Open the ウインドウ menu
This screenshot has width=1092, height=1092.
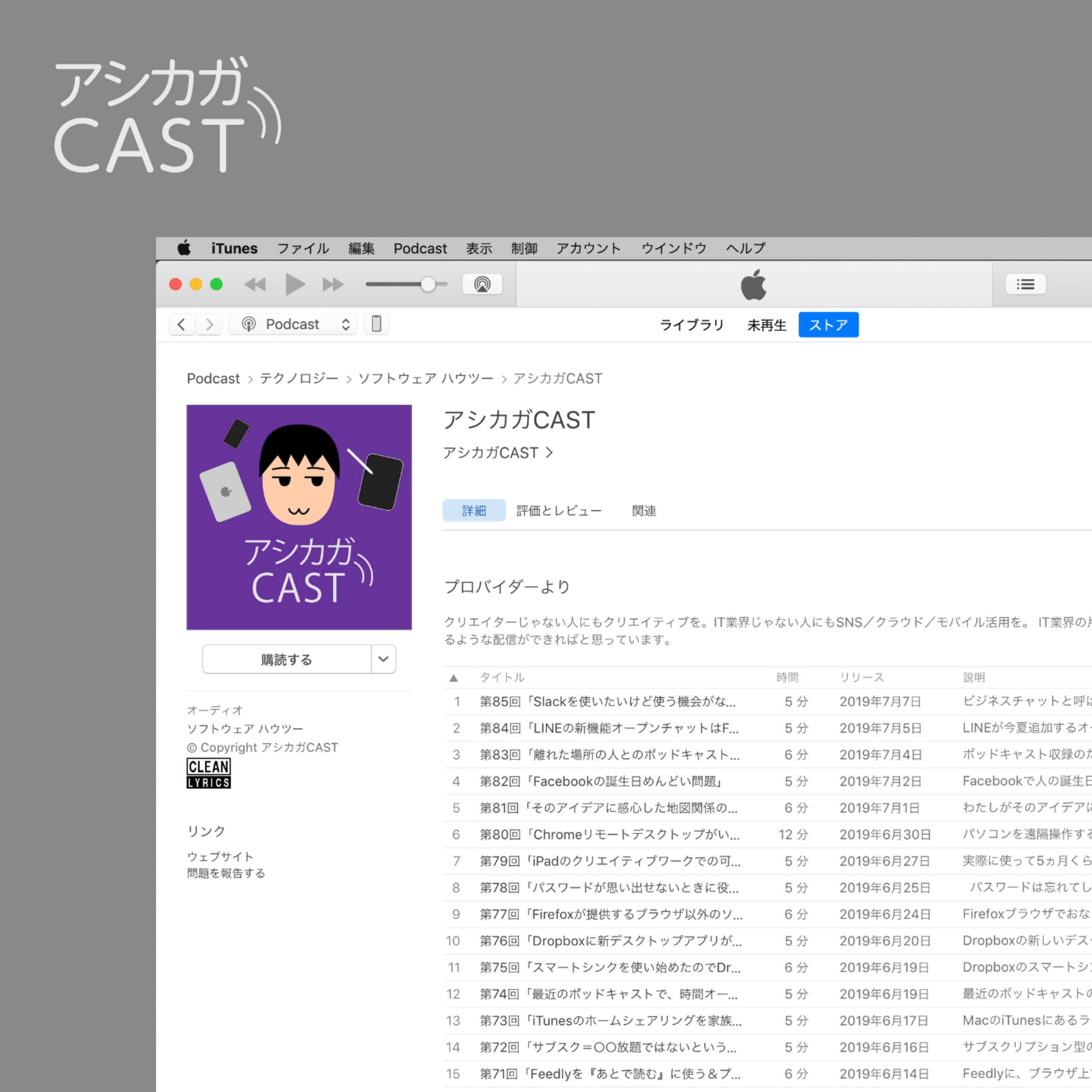click(674, 248)
